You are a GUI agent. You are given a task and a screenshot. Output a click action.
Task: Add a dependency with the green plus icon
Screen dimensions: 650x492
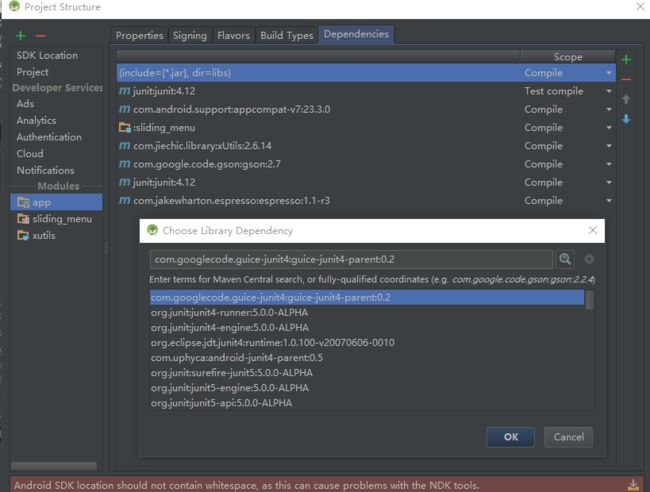[x=626, y=59]
